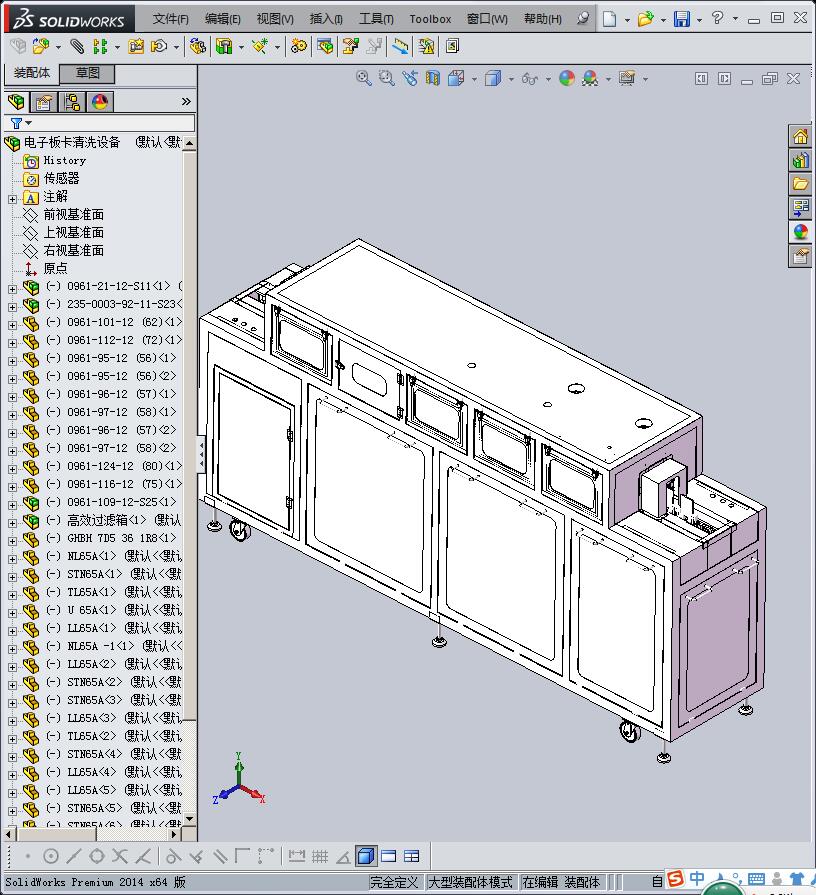Switch to the 草图 tab

88,73
